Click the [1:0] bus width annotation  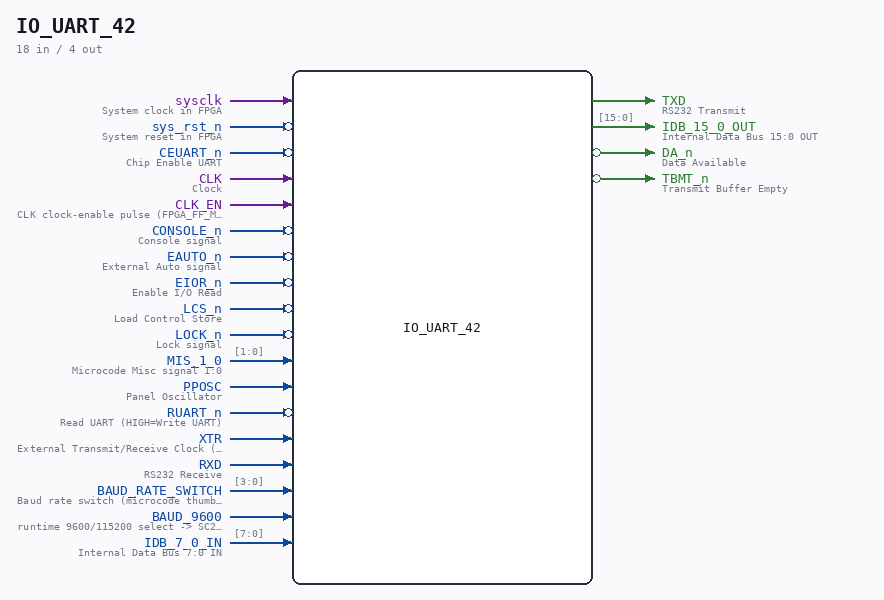tap(249, 351)
